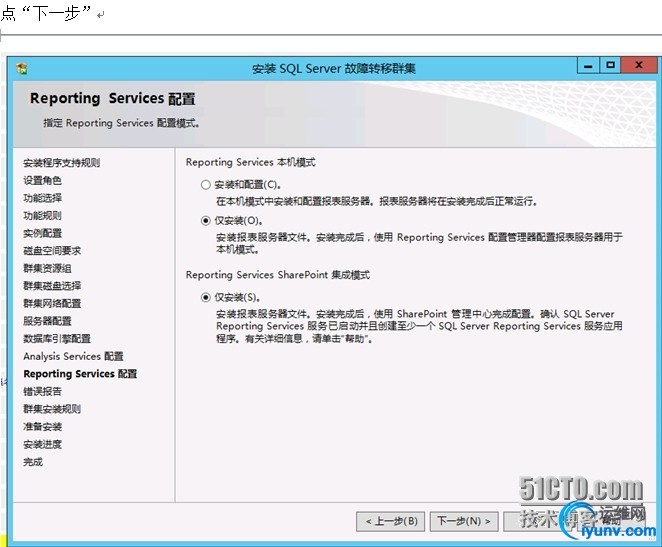662x547 pixels.
Task: Click the Reporting Services SharePoint 集成模式 heading
Action: point(278,275)
